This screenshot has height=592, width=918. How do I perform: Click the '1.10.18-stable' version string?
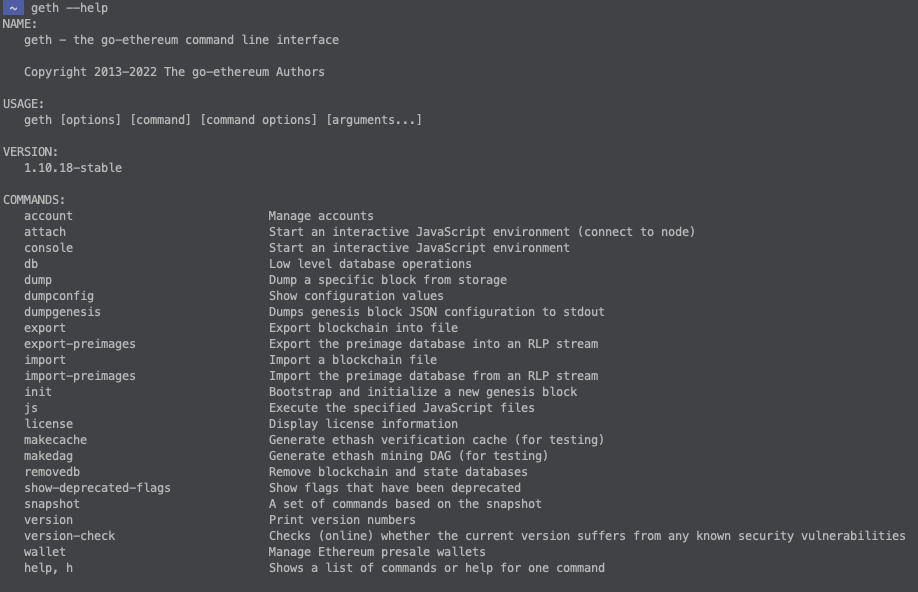click(x=73, y=168)
